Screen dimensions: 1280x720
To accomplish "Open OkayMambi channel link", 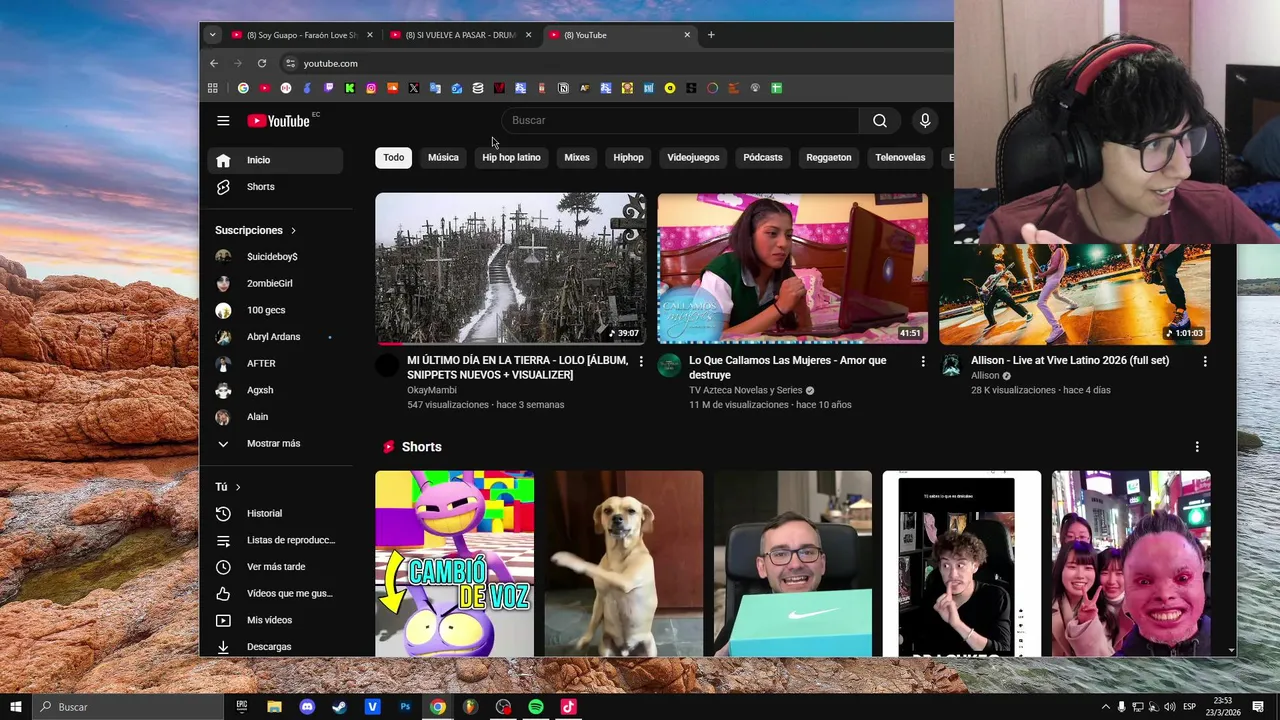I will pos(432,390).
